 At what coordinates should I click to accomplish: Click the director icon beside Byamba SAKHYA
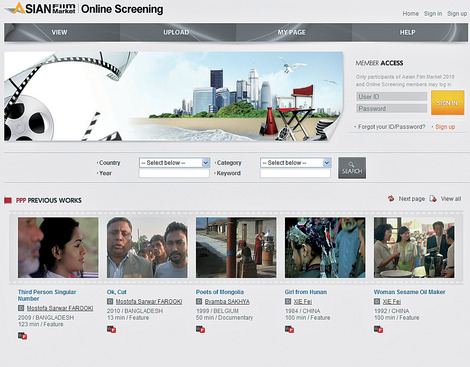click(199, 301)
